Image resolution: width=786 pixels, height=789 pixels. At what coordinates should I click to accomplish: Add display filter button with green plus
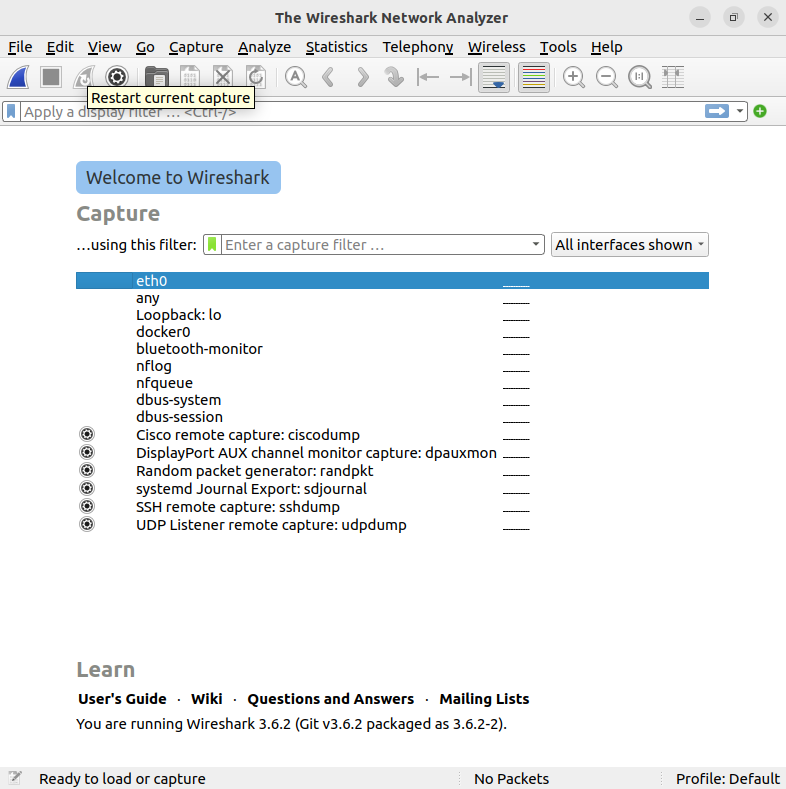coord(760,111)
